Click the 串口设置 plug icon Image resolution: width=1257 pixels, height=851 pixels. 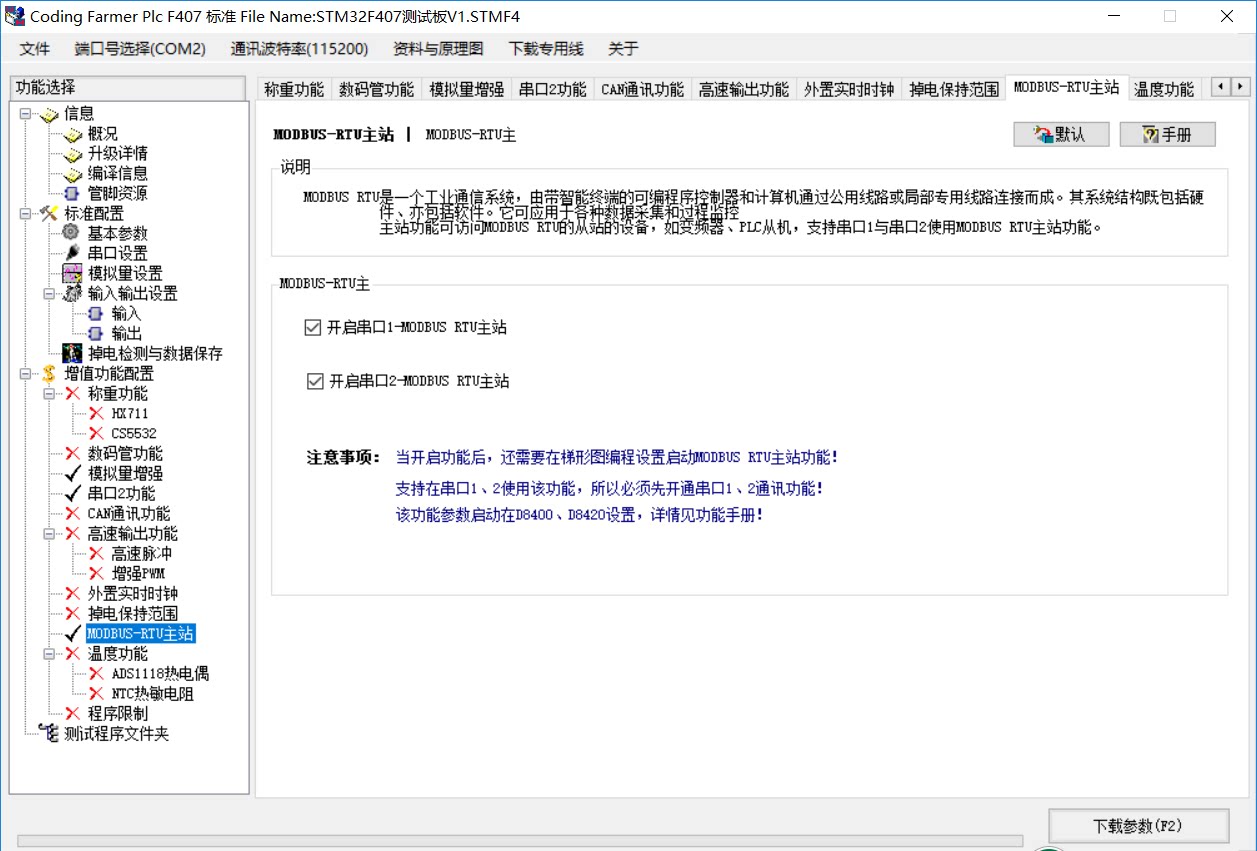72,254
